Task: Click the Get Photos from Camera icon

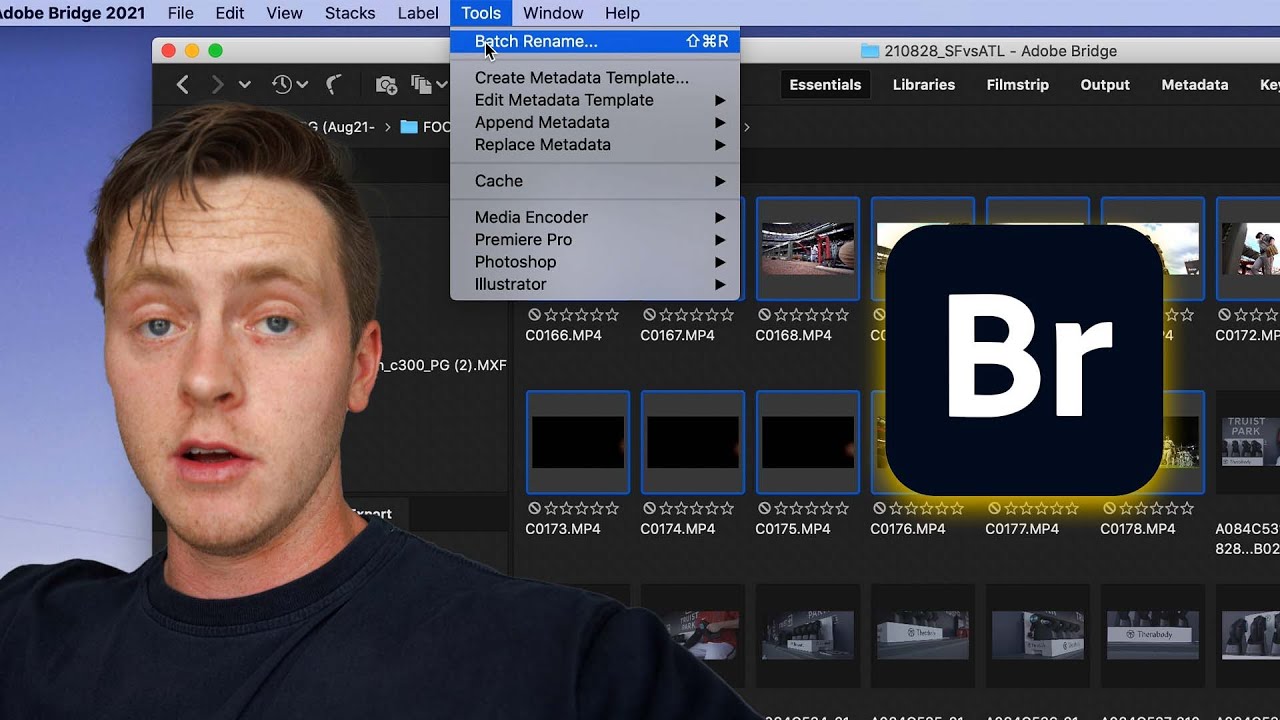Action: (x=386, y=85)
